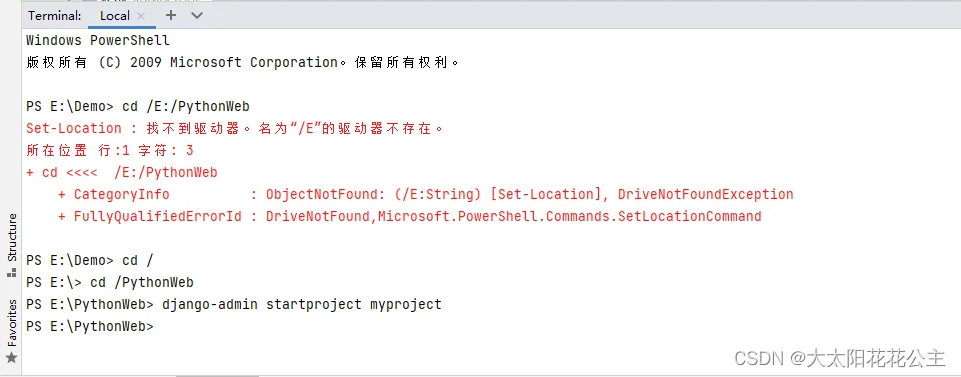The height and width of the screenshot is (377, 961).
Task: Click the Structure panel icon
Action: (x=11, y=272)
